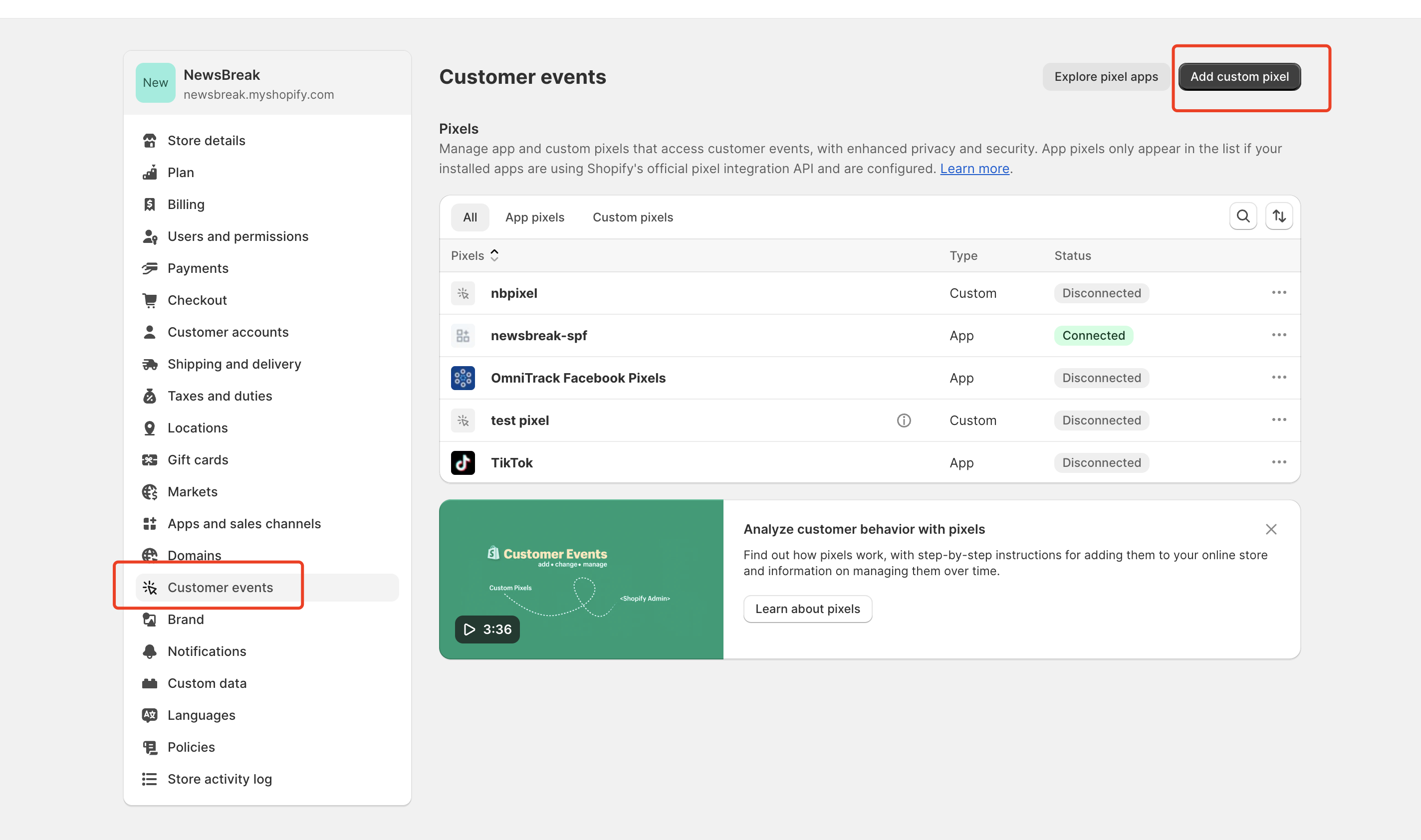Click the info icon beside test pixel
The height and width of the screenshot is (840, 1421).
[904, 420]
